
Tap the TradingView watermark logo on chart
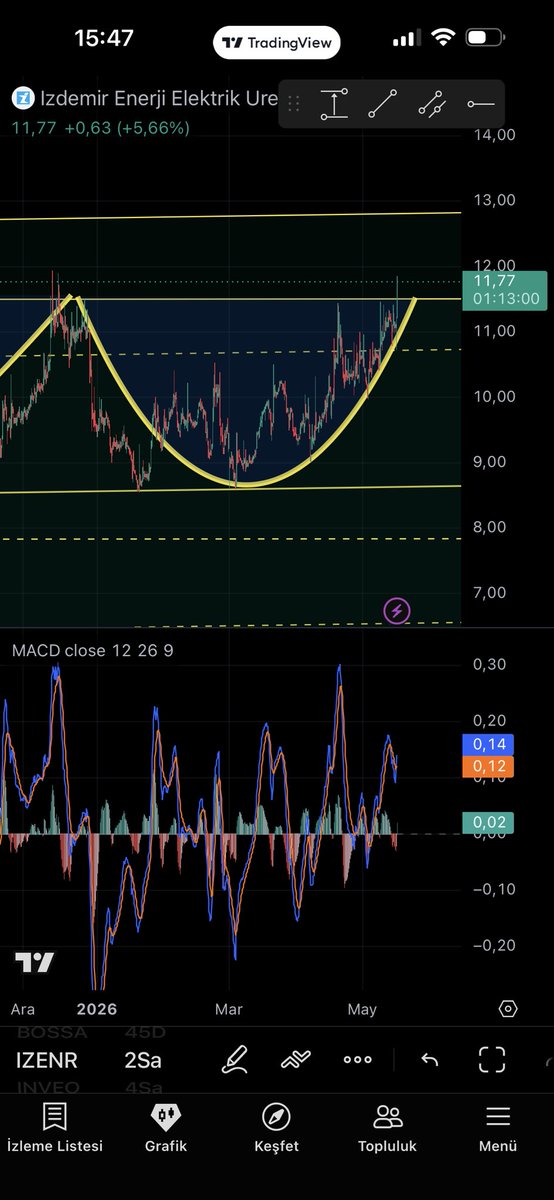pos(35,963)
